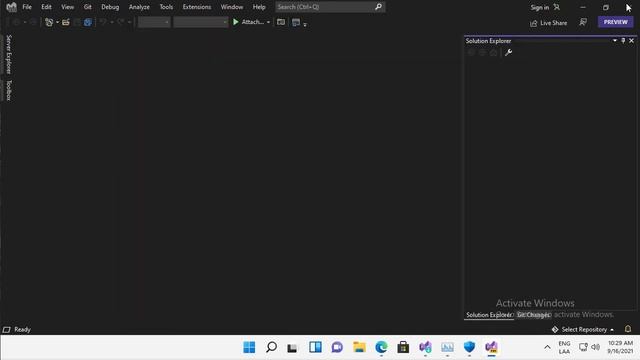Open the Analyze menu
Image resolution: width=640 pixels, height=360 pixels.
(139, 7)
